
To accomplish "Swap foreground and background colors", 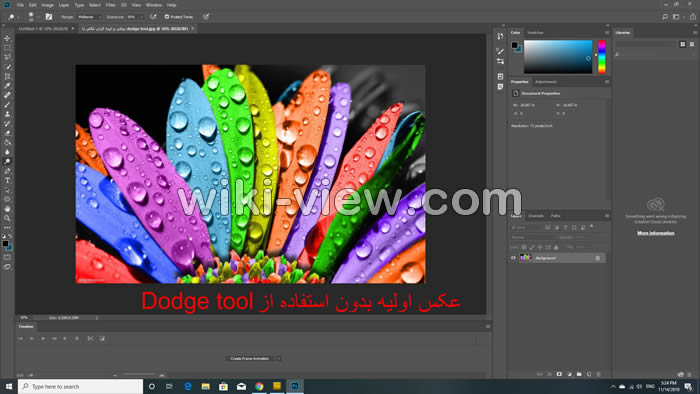I will (10, 236).
